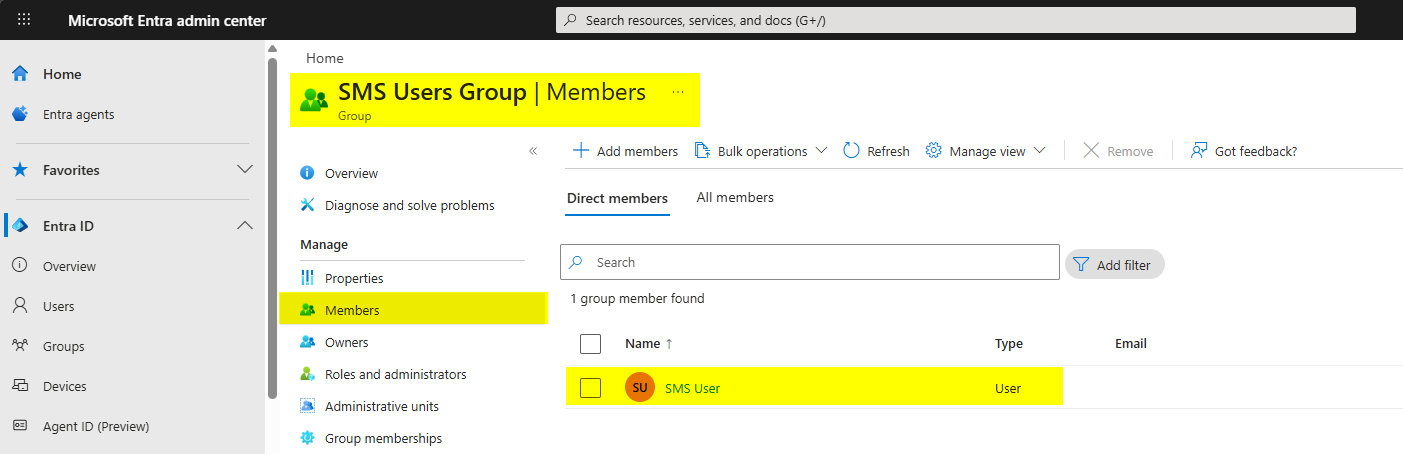Click the Diagnose and solve problems wrench icon
1403x454 pixels.
pos(308,205)
